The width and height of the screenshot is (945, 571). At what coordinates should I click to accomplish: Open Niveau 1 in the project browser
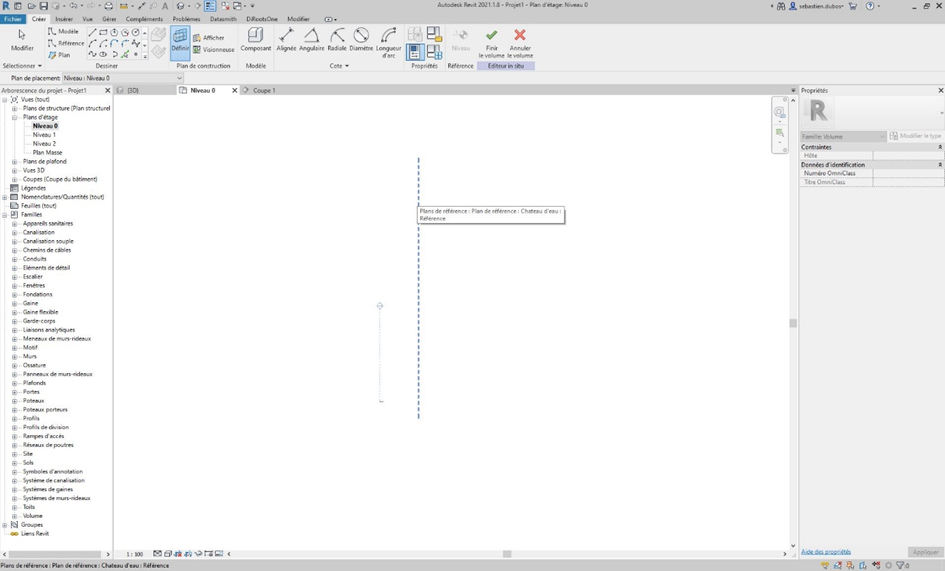[x=44, y=135]
